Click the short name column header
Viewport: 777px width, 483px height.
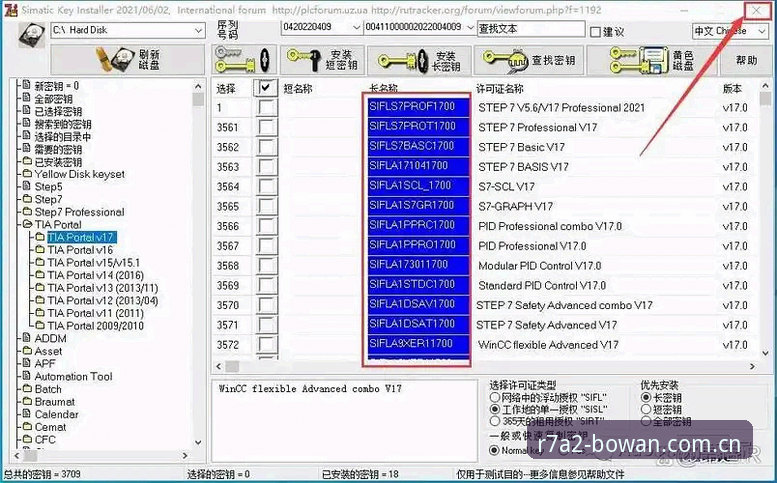[x=298, y=89]
